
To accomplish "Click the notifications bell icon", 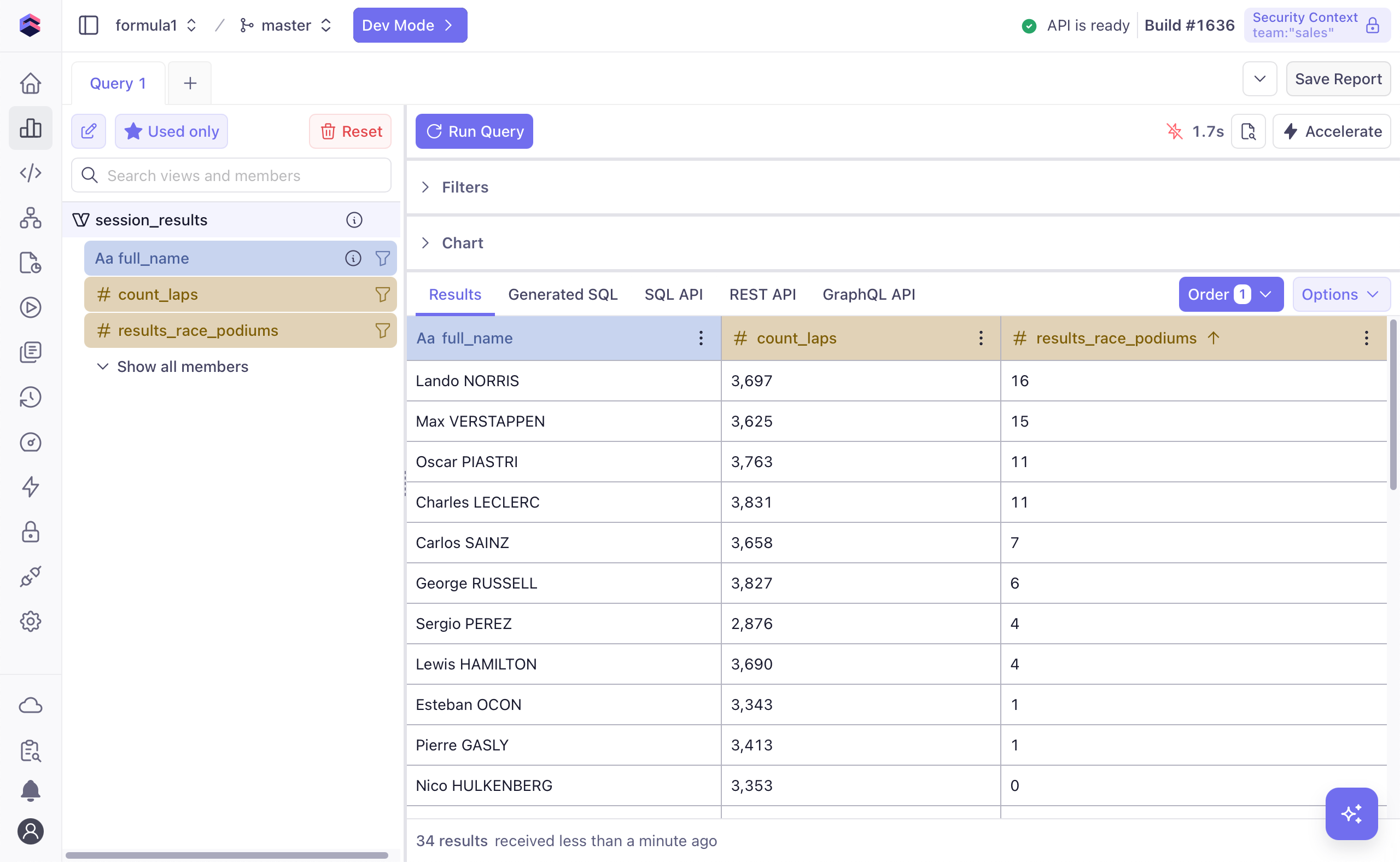I will (x=31, y=791).
